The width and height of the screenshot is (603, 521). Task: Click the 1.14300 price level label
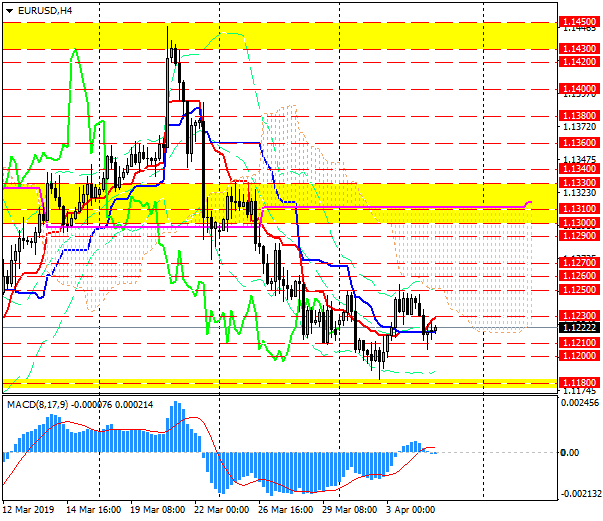click(x=579, y=48)
